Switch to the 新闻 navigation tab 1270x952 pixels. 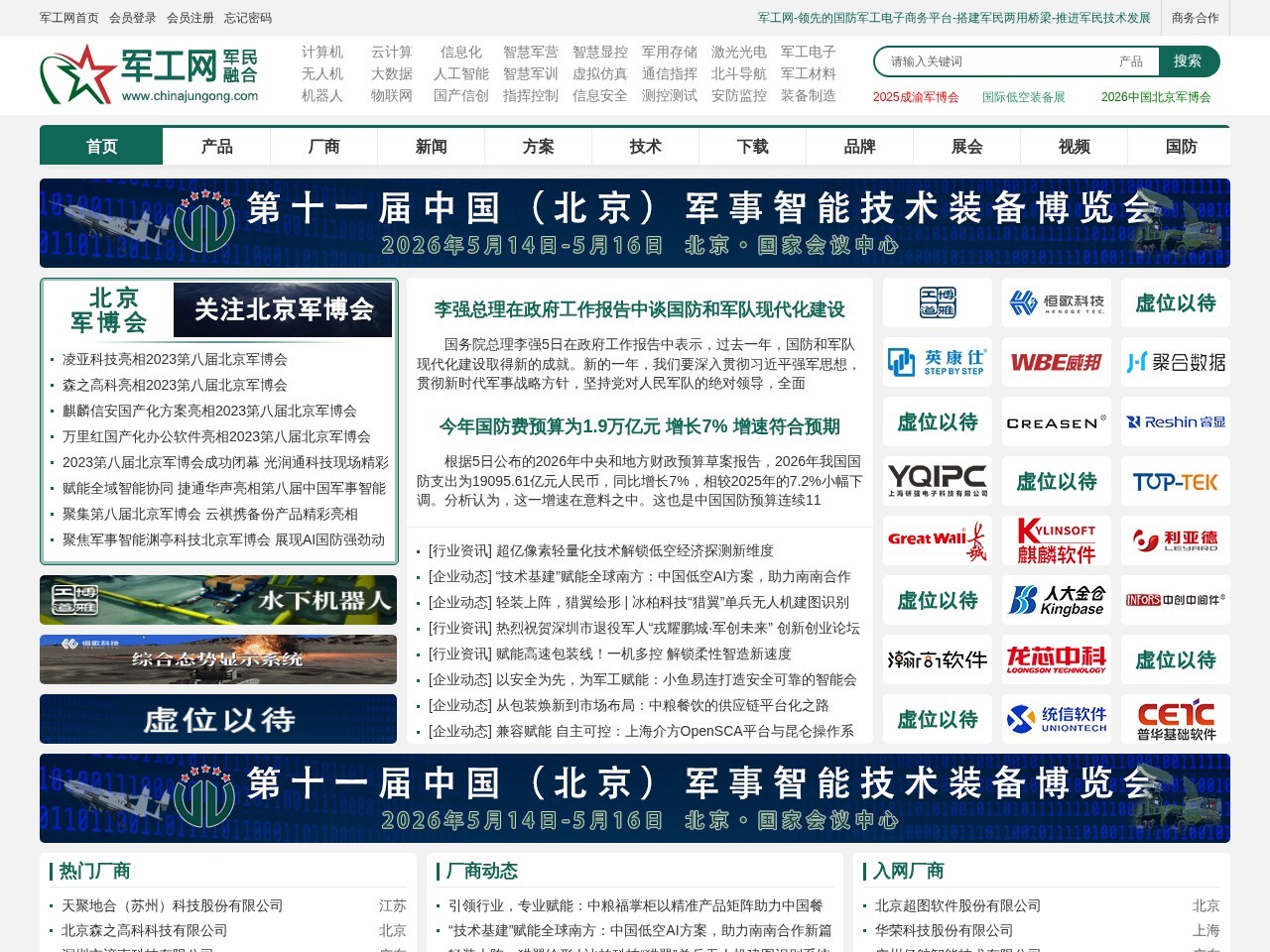point(430,146)
